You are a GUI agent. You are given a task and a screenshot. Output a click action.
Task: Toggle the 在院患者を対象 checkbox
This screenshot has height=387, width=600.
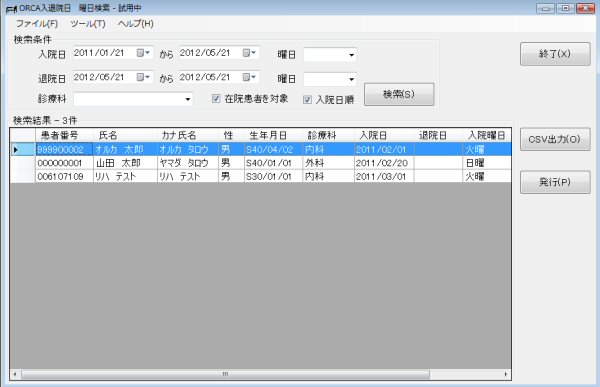[x=216, y=99]
